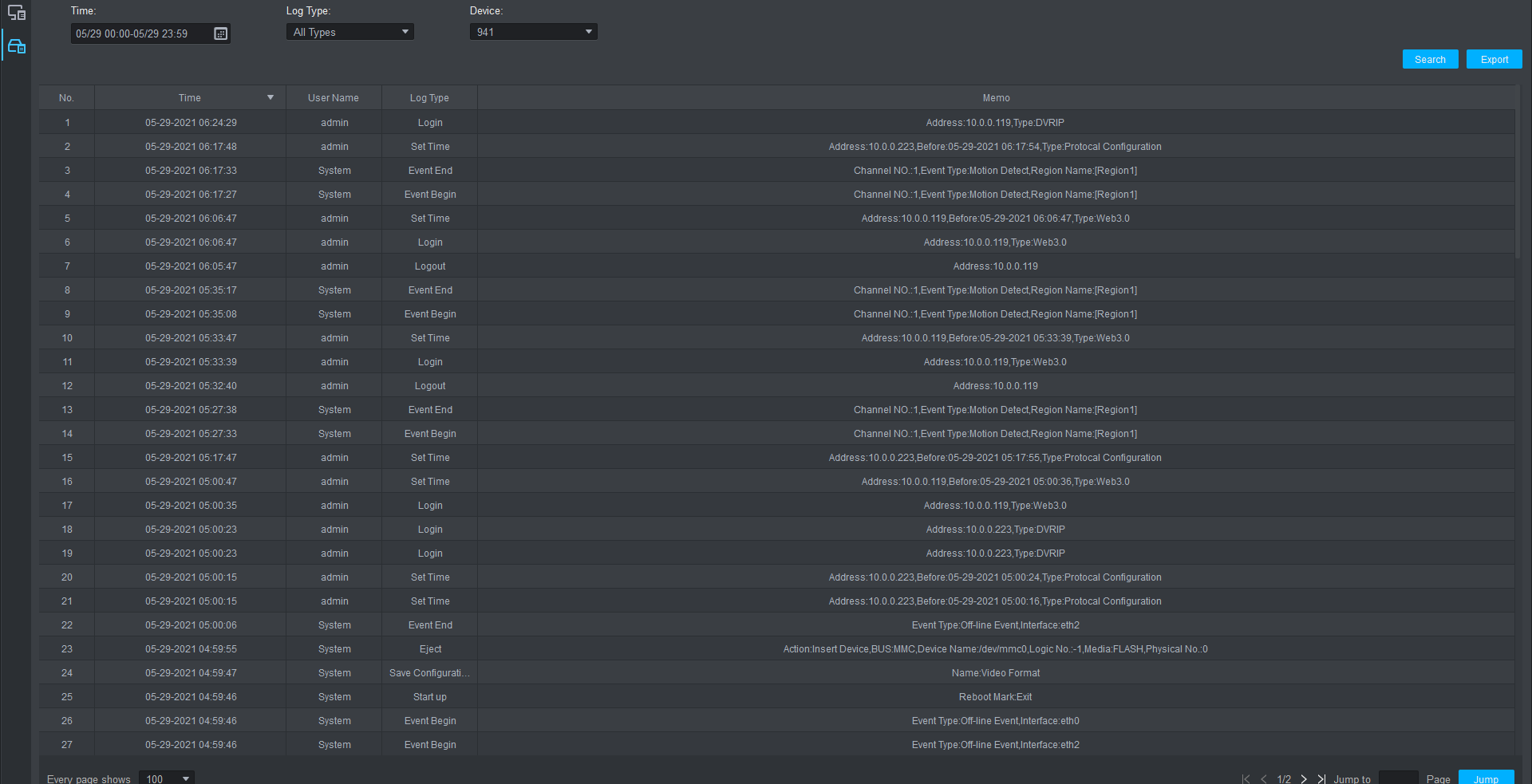
Task: Select the Save Configurati... log type cell
Action: (x=429, y=672)
